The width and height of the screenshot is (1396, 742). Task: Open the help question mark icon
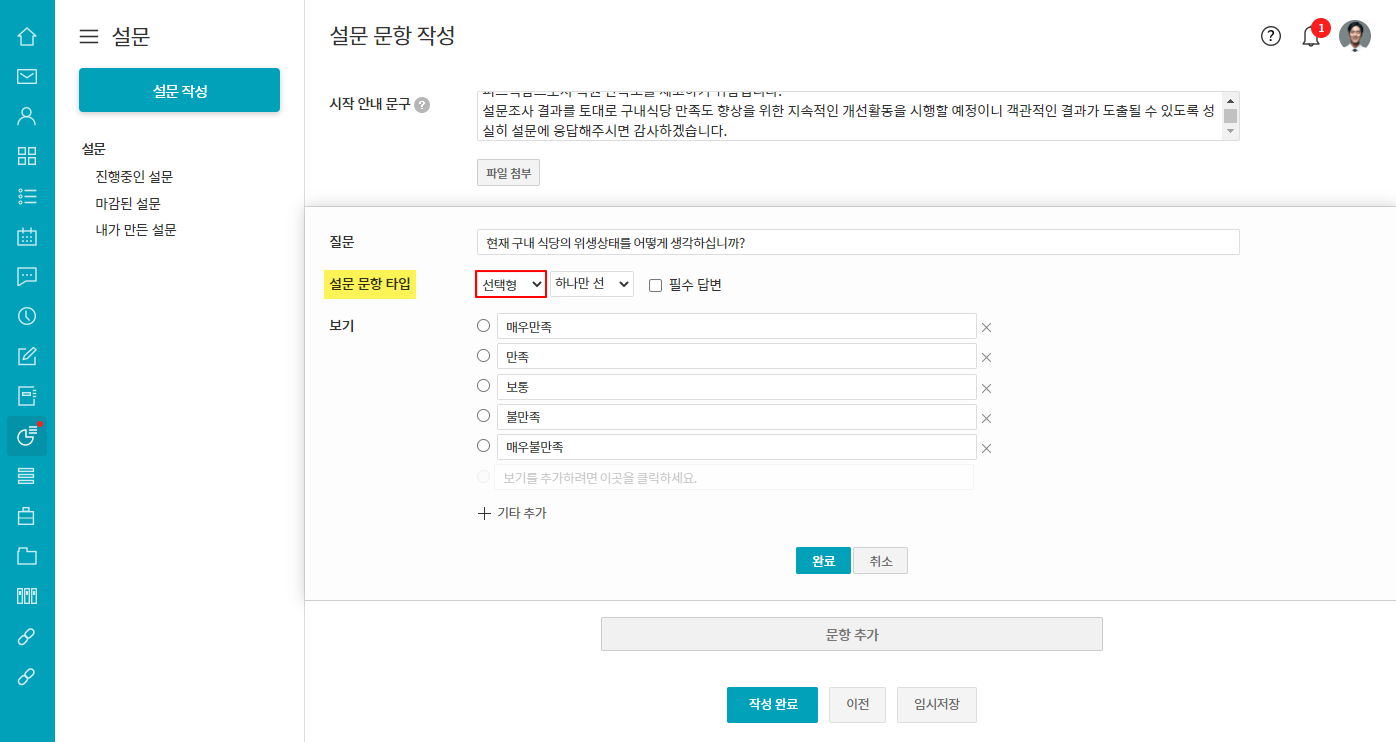click(x=1271, y=37)
